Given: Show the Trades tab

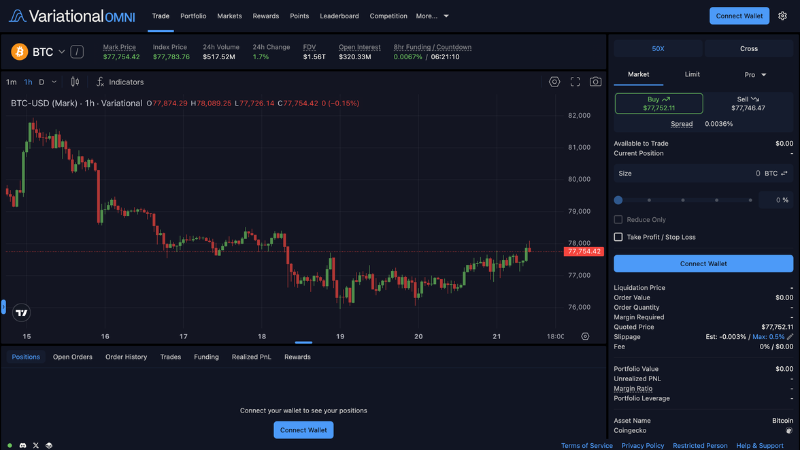Looking at the screenshot, I should click(170, 357).
